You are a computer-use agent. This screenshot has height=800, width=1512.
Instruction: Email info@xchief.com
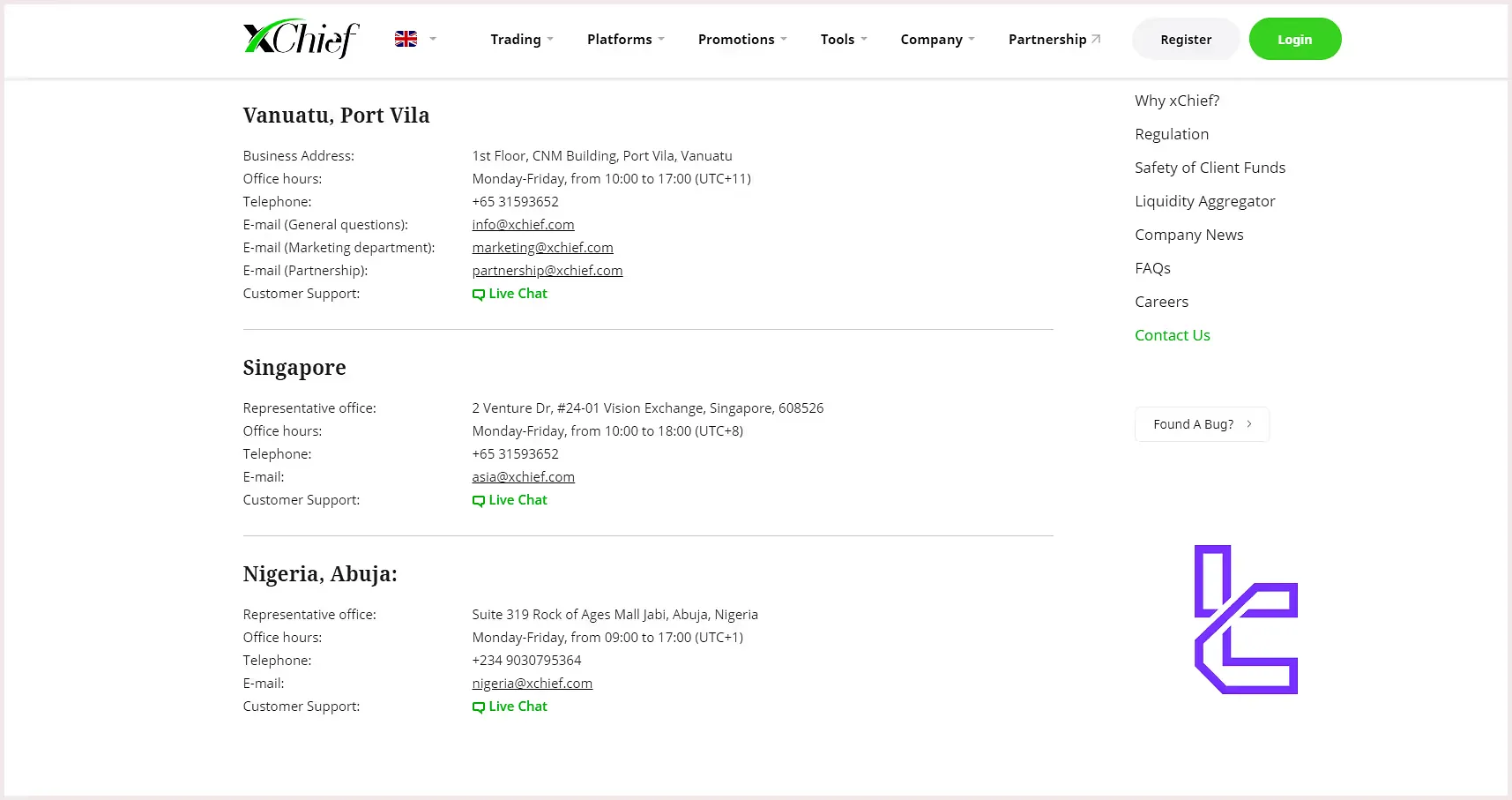[523, 225]
